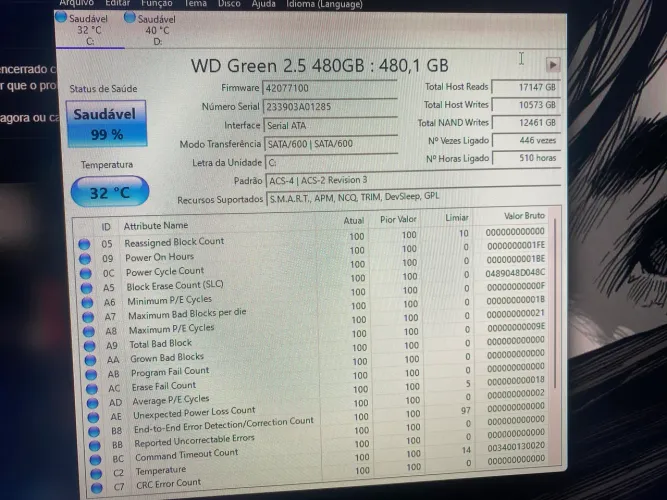The image size is (667, 500).
Task: Click the status icon for Program Fail Count
Action: pyautogui.click(x=91, y=375)
